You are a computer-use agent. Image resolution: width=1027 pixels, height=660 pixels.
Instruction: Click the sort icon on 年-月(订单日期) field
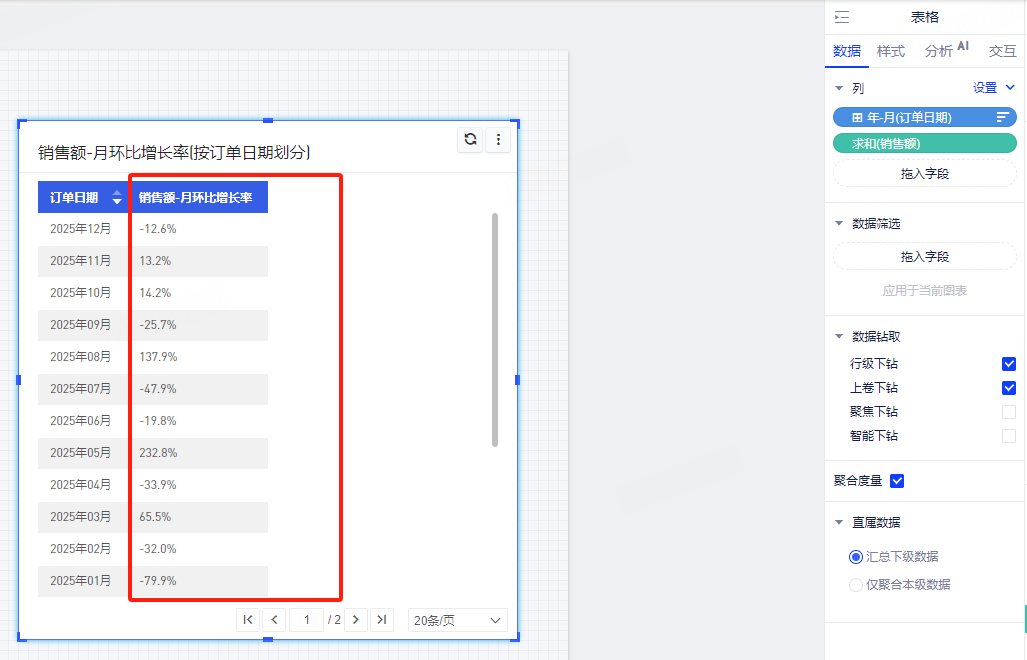1002,117
